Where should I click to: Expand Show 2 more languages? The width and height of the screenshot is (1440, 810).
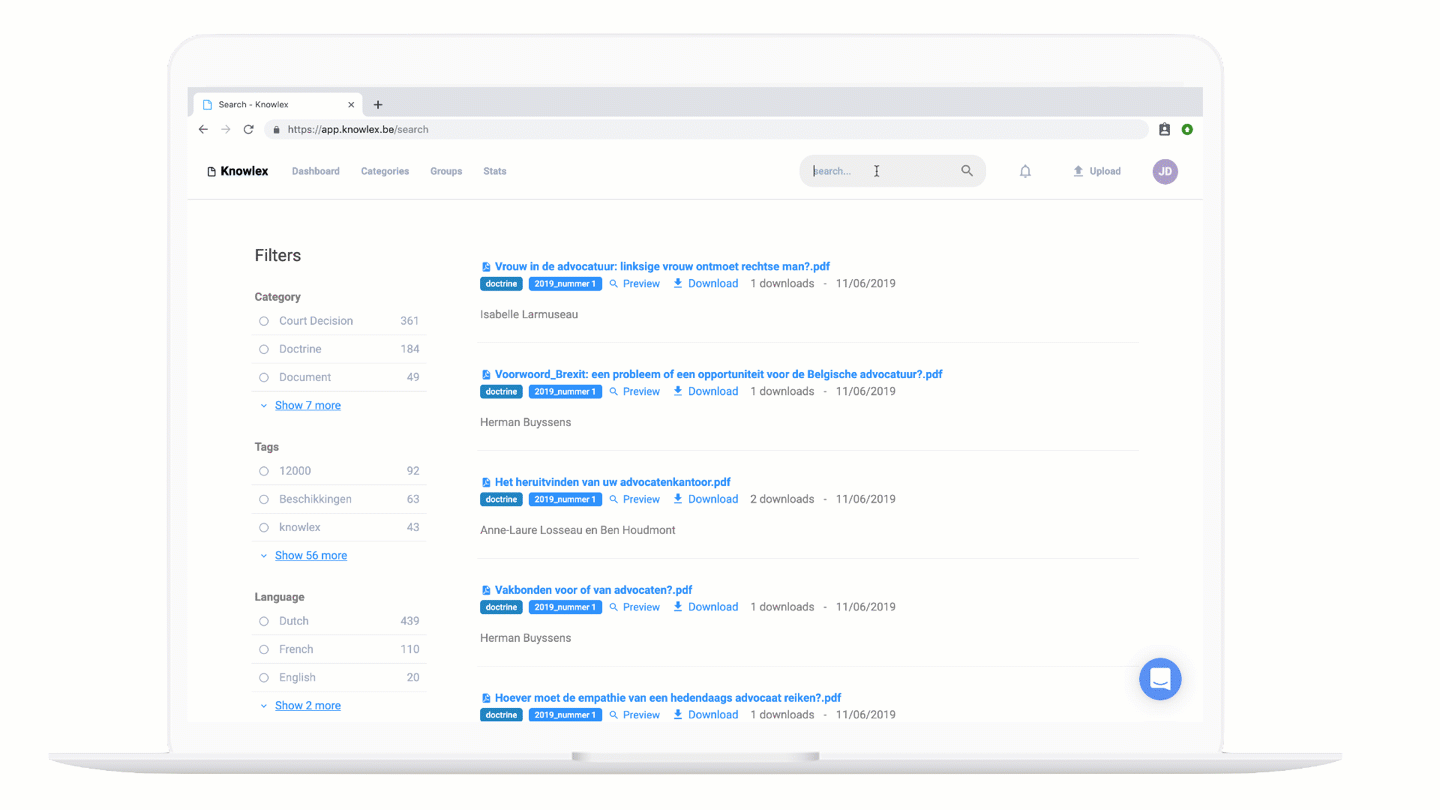point(307,706)
